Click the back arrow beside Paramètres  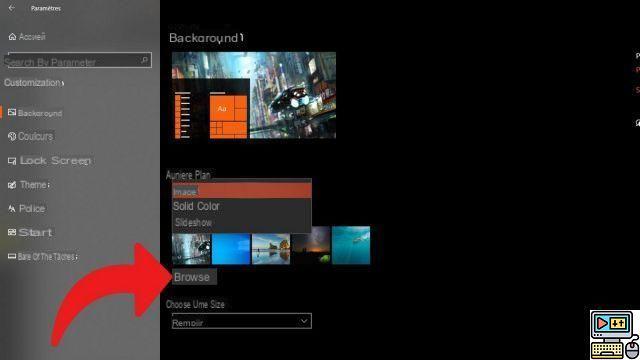11,8
